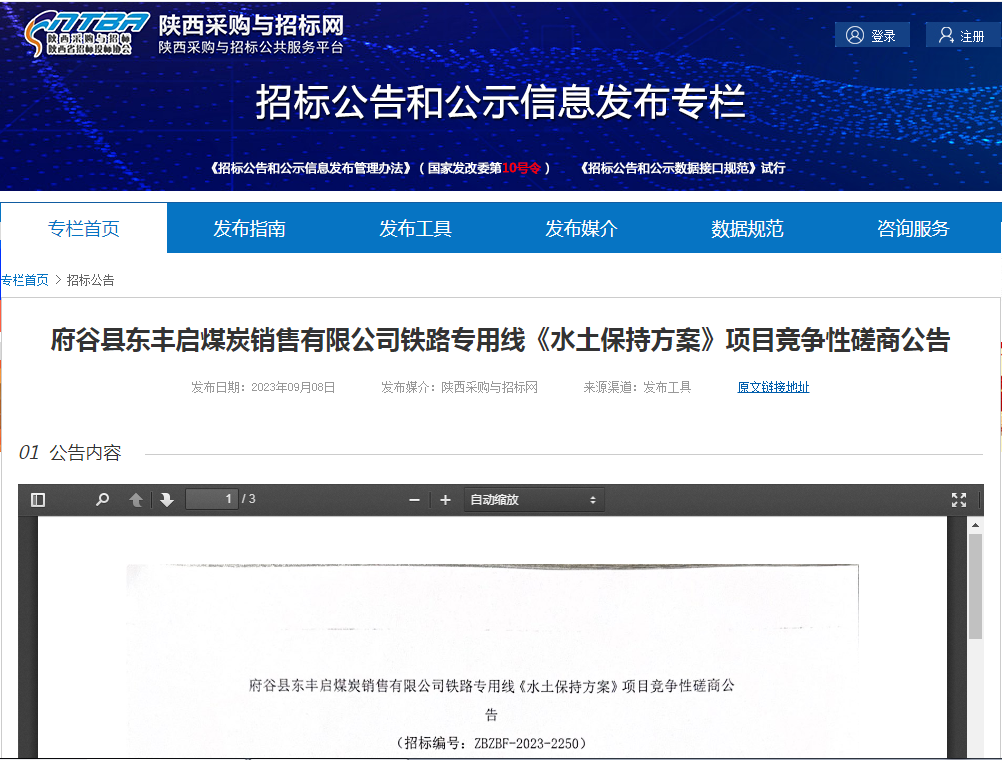Click the PDF scrollbar up arrow

975,525
